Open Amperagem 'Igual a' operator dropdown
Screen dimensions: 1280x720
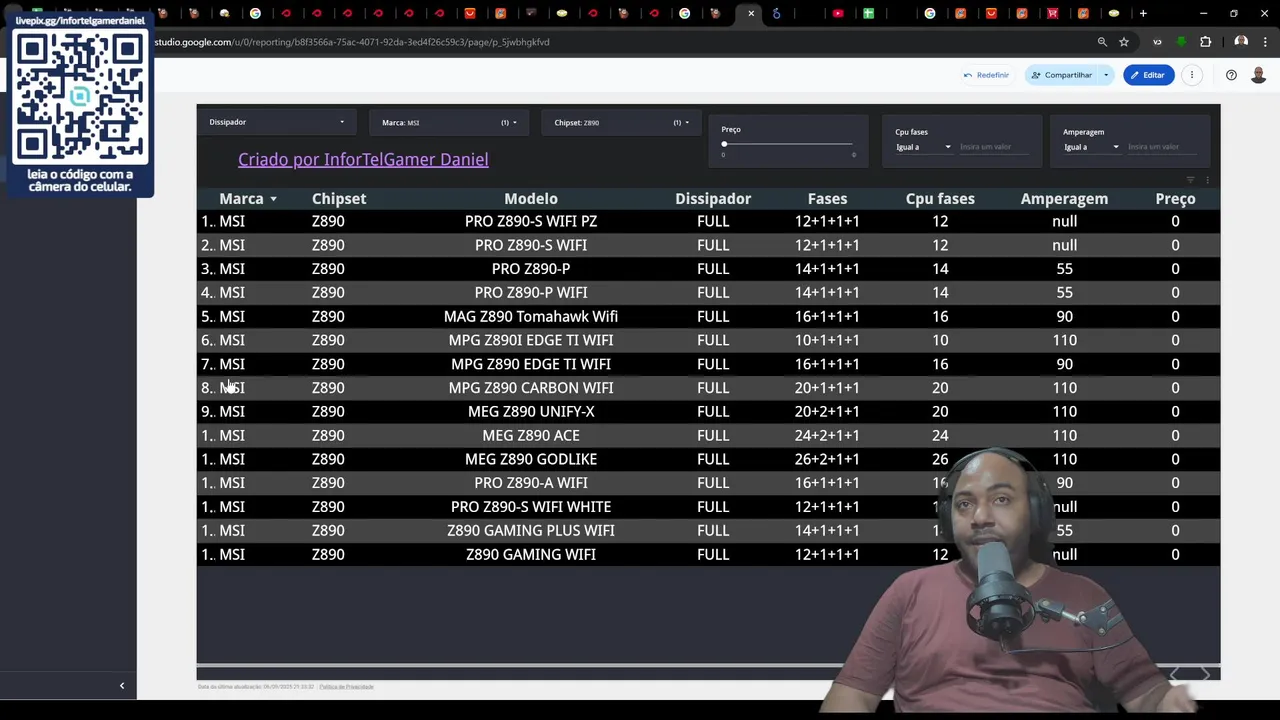[1091, 147]
